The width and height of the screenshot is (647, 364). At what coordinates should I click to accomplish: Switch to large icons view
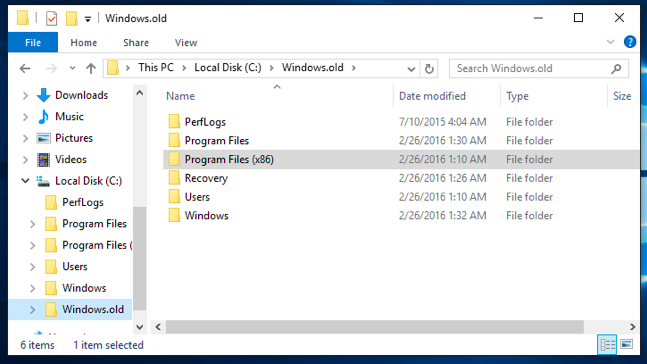pyautogui.click(x=626, y=344)
